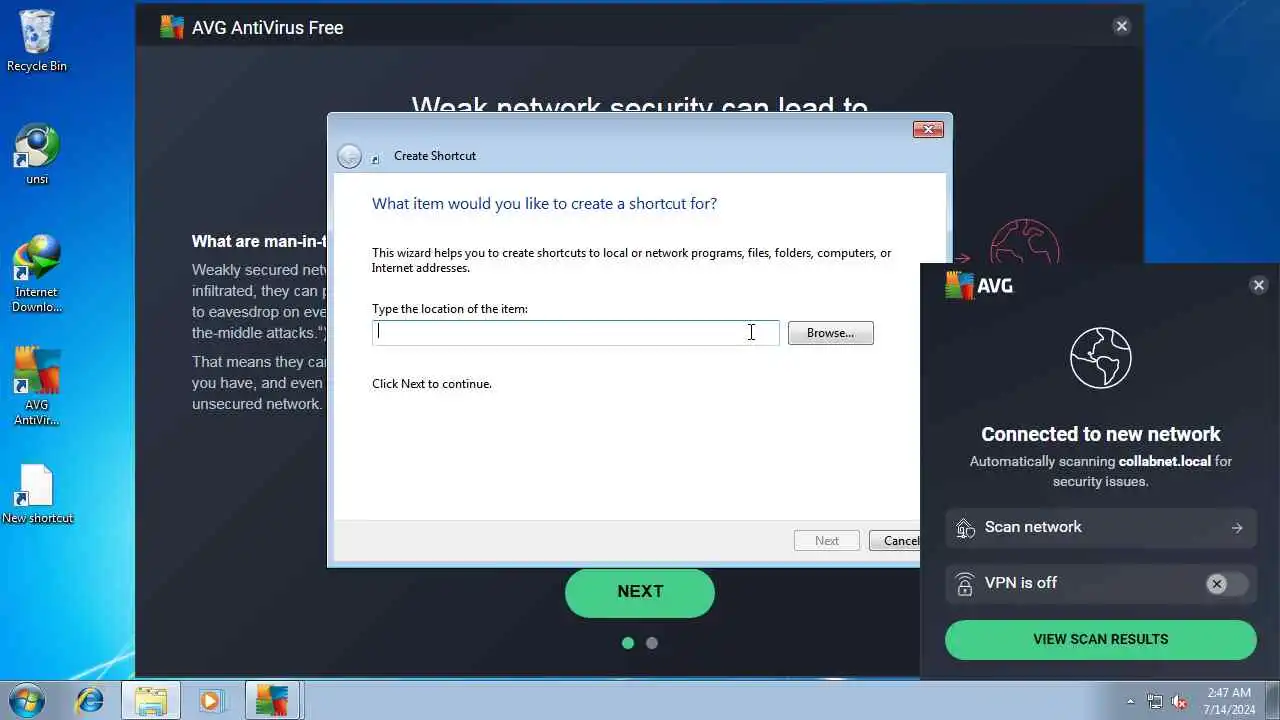This screenshot has height=720, width=1280.
Task: Click VIEW SCAN RESULTS button
Action: pos(1100,640)
